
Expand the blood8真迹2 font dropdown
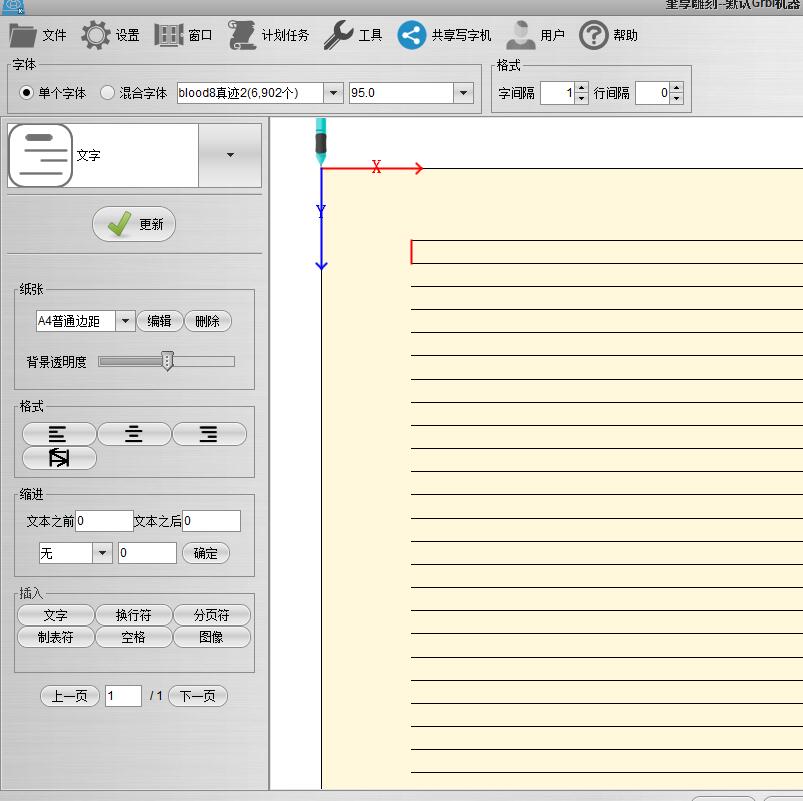point(333,93)
